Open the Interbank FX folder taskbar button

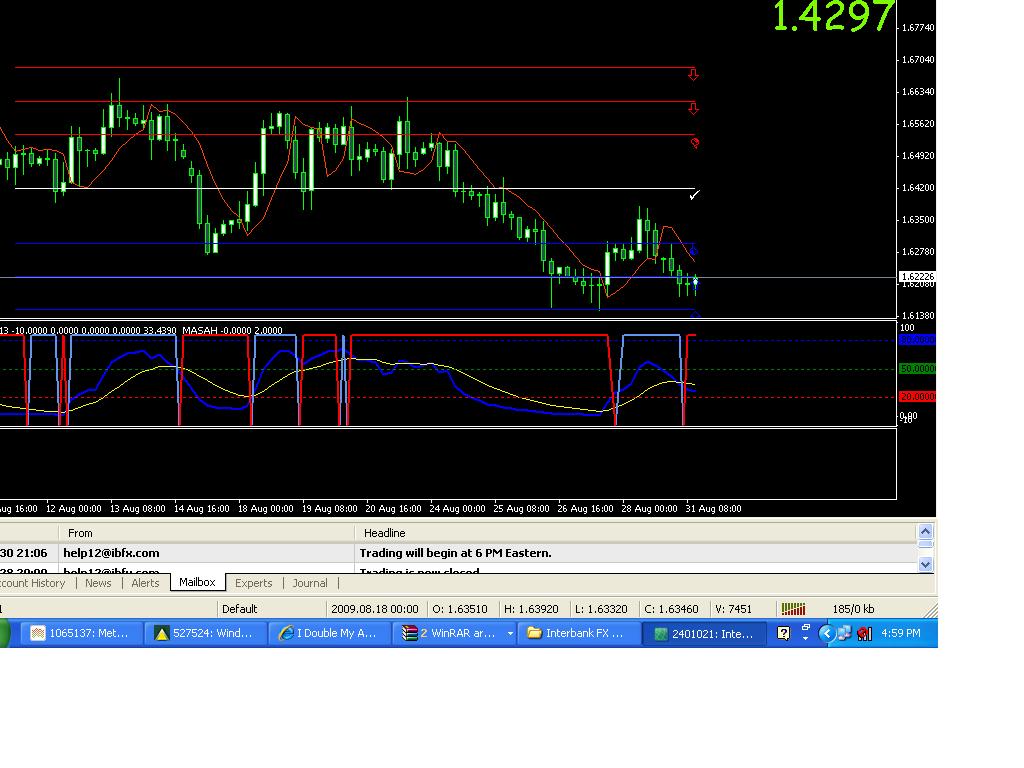pyautogui.click(x=578, y=633)
